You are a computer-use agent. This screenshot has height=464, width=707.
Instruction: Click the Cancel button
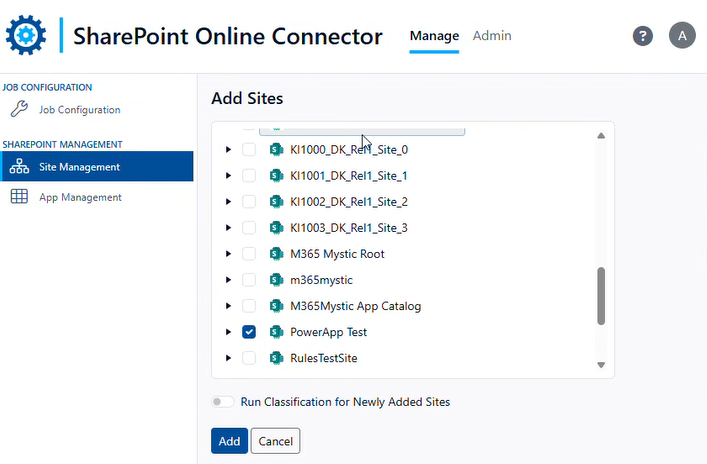[275, 441]
